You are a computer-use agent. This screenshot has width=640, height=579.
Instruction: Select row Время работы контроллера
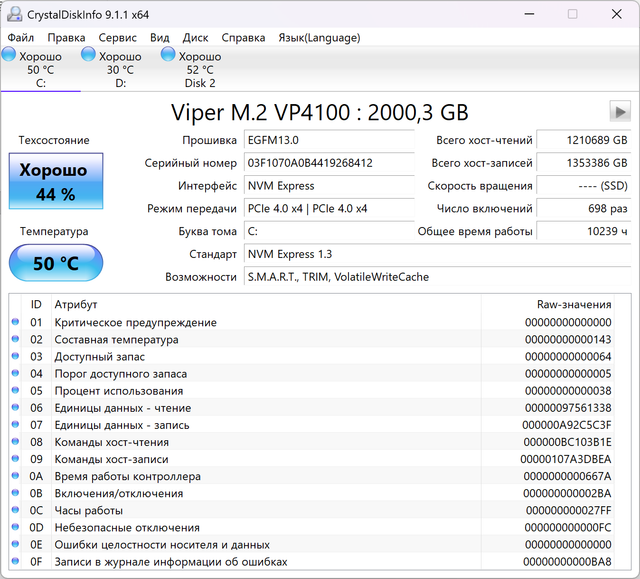[311, 476]
